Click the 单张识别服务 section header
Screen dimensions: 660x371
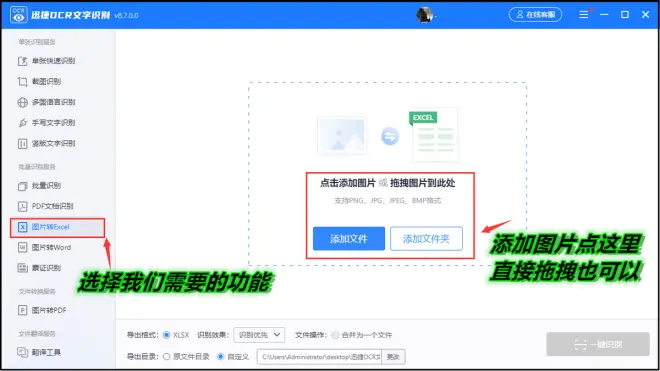pyautogui.click(x=37, y=42)
